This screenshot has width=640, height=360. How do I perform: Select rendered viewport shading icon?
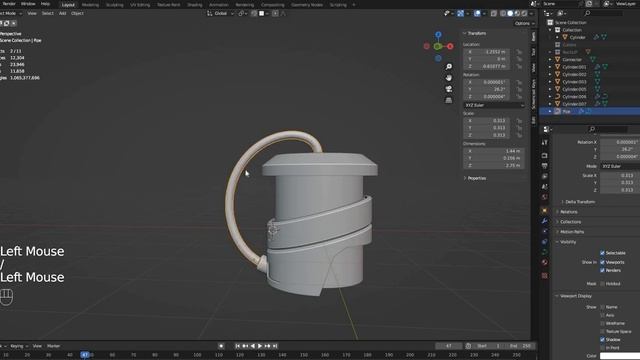click(x=524, y=13)
